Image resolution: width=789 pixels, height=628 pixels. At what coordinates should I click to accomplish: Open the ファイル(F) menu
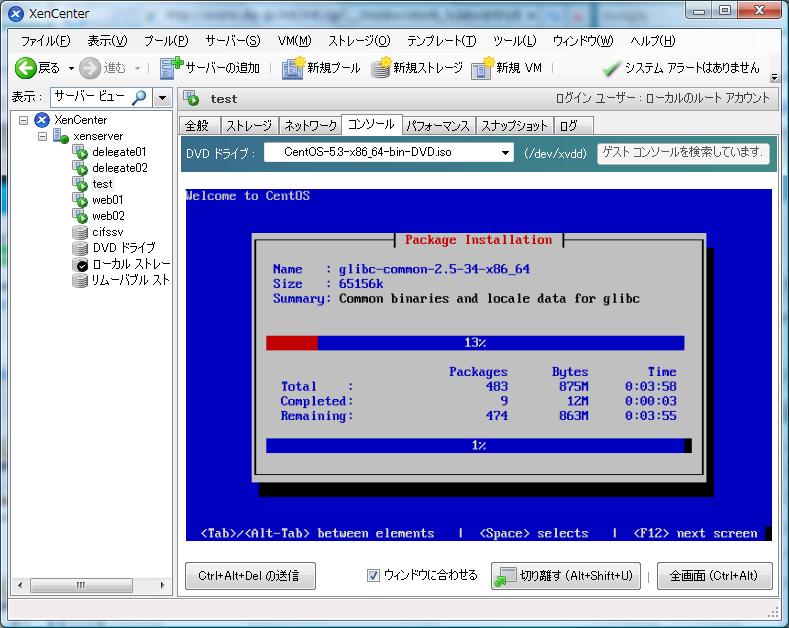(x=45, y=41)
